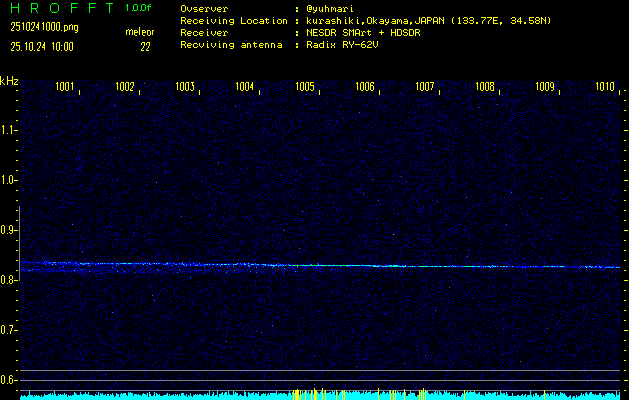Screen dimensions: 629x400
Task: Select the 1.0.0f version label
Action: [139, 9]
